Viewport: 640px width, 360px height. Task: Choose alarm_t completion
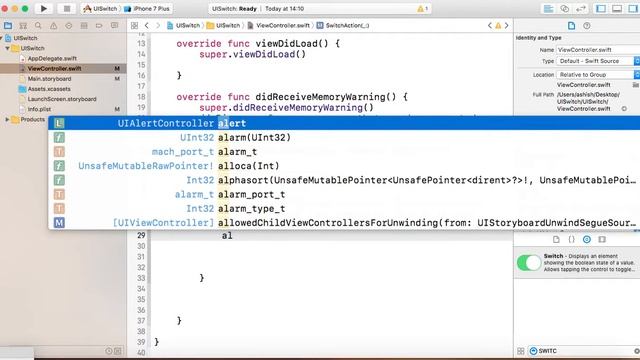tap(344, 152)
